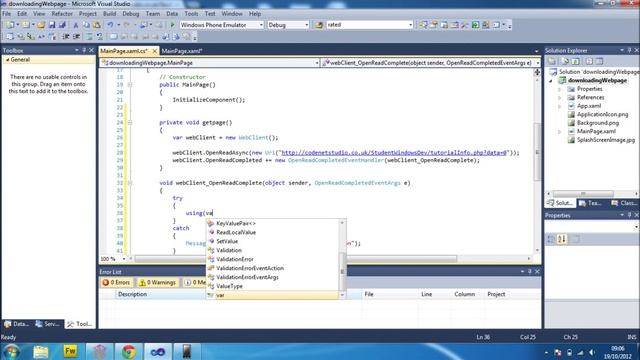Click the Description column header in the Error List

132,294
